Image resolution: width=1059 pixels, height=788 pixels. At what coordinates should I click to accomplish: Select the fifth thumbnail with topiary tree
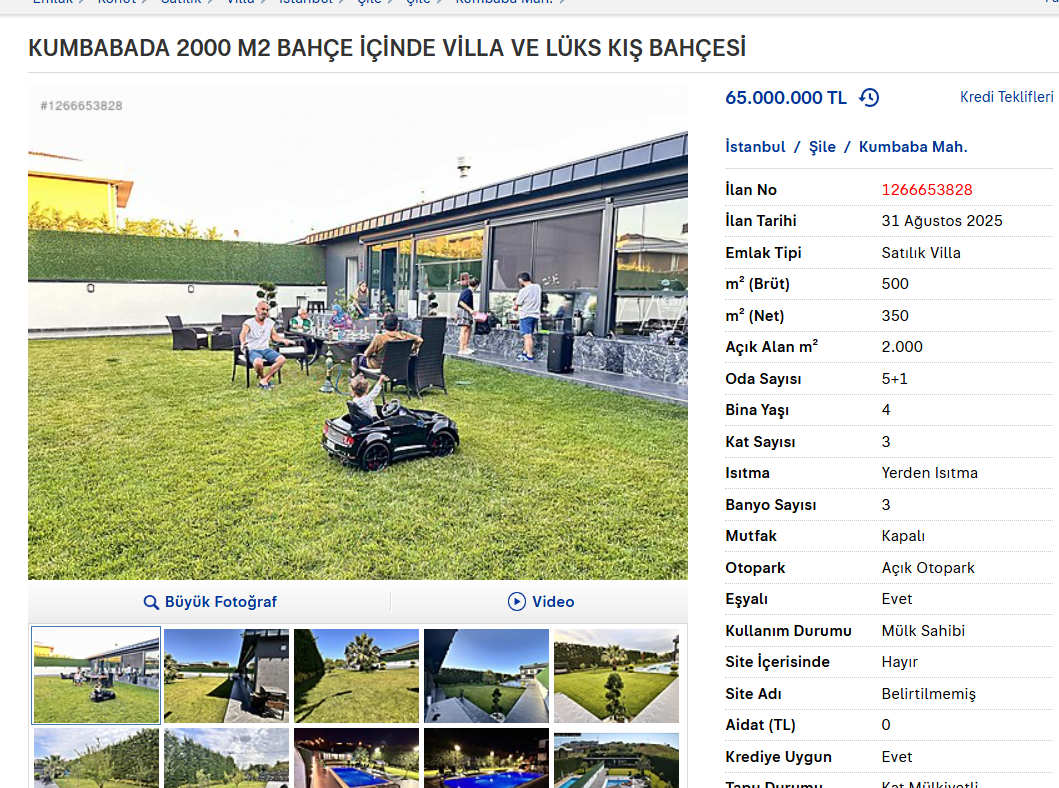[x=617, y=676]
